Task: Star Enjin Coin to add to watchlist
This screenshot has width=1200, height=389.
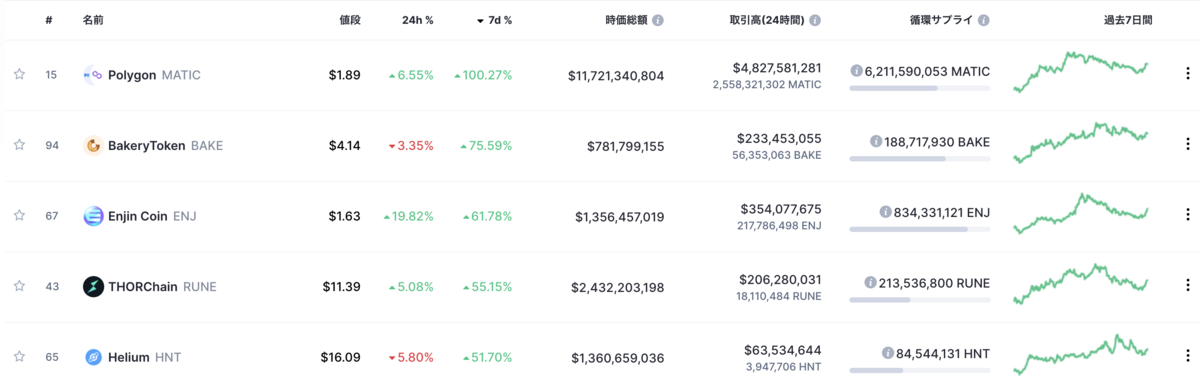Action: tap(19, 216)
